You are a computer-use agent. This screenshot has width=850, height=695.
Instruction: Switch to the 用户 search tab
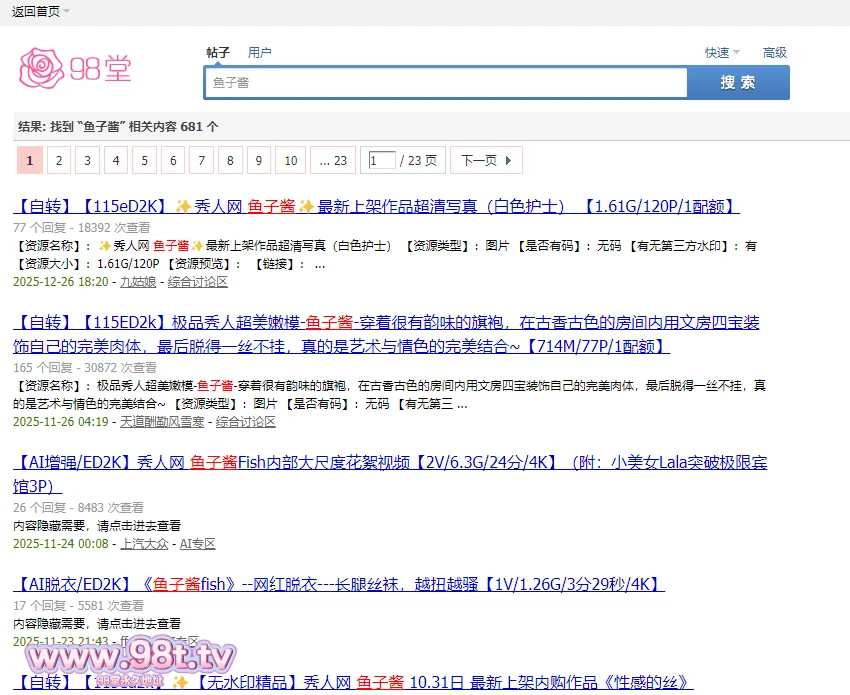point(260,52)
